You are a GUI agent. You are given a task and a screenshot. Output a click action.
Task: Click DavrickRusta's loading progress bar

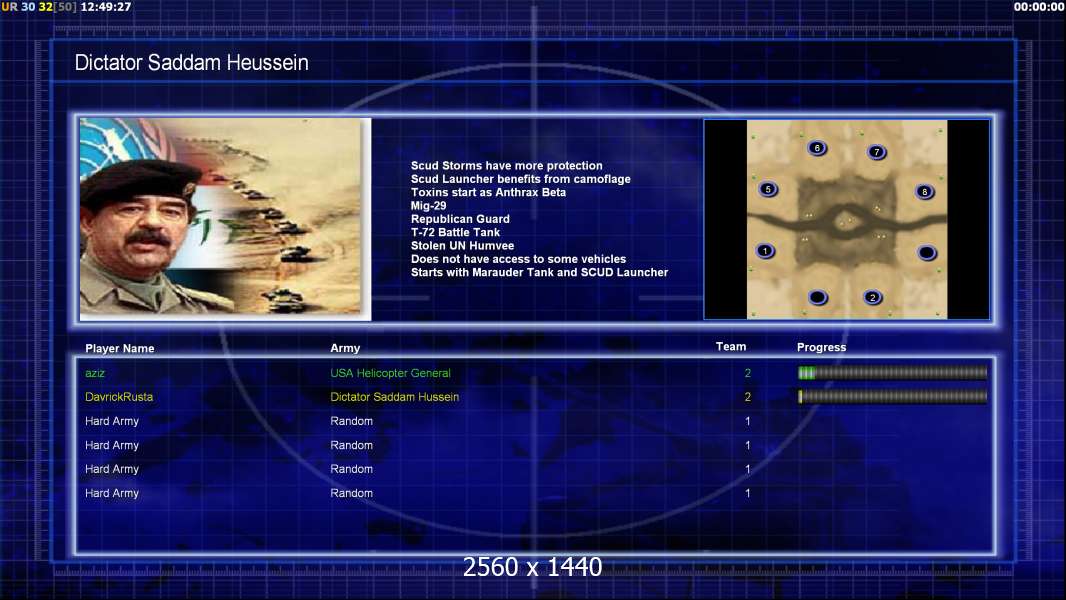pos(893,397)
